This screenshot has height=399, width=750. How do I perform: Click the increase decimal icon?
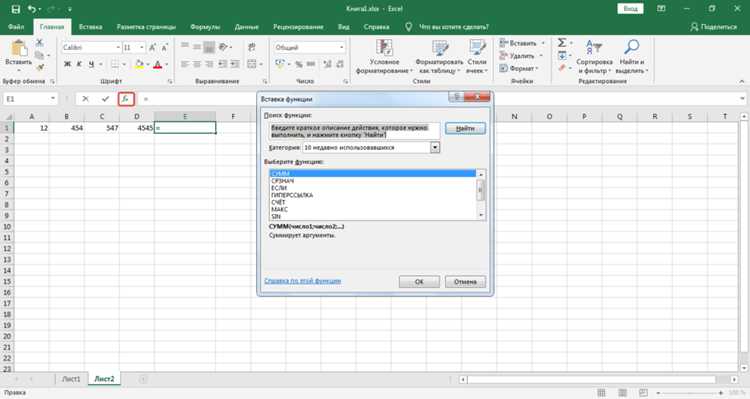pos(328,64)
